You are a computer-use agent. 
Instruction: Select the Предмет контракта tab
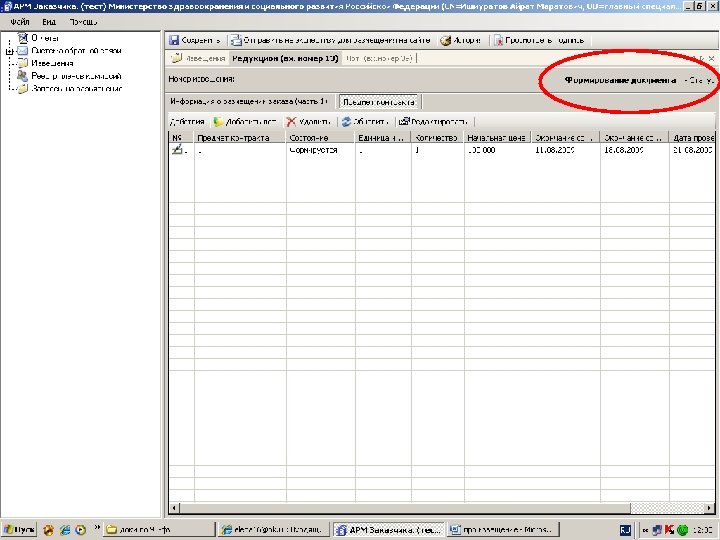point(379,102)
